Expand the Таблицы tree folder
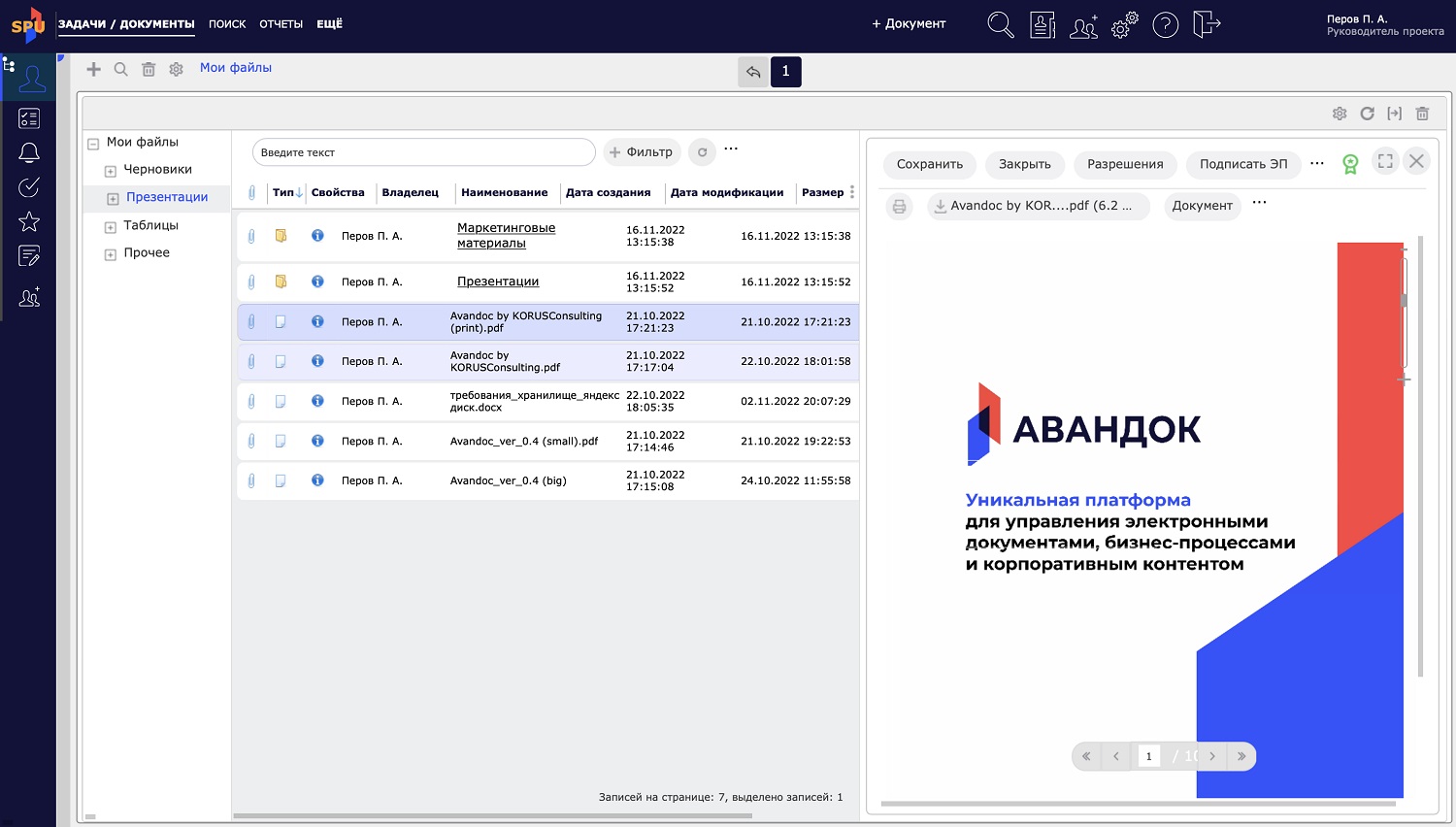Screen dimensions: 1456x827 (111, 226)
